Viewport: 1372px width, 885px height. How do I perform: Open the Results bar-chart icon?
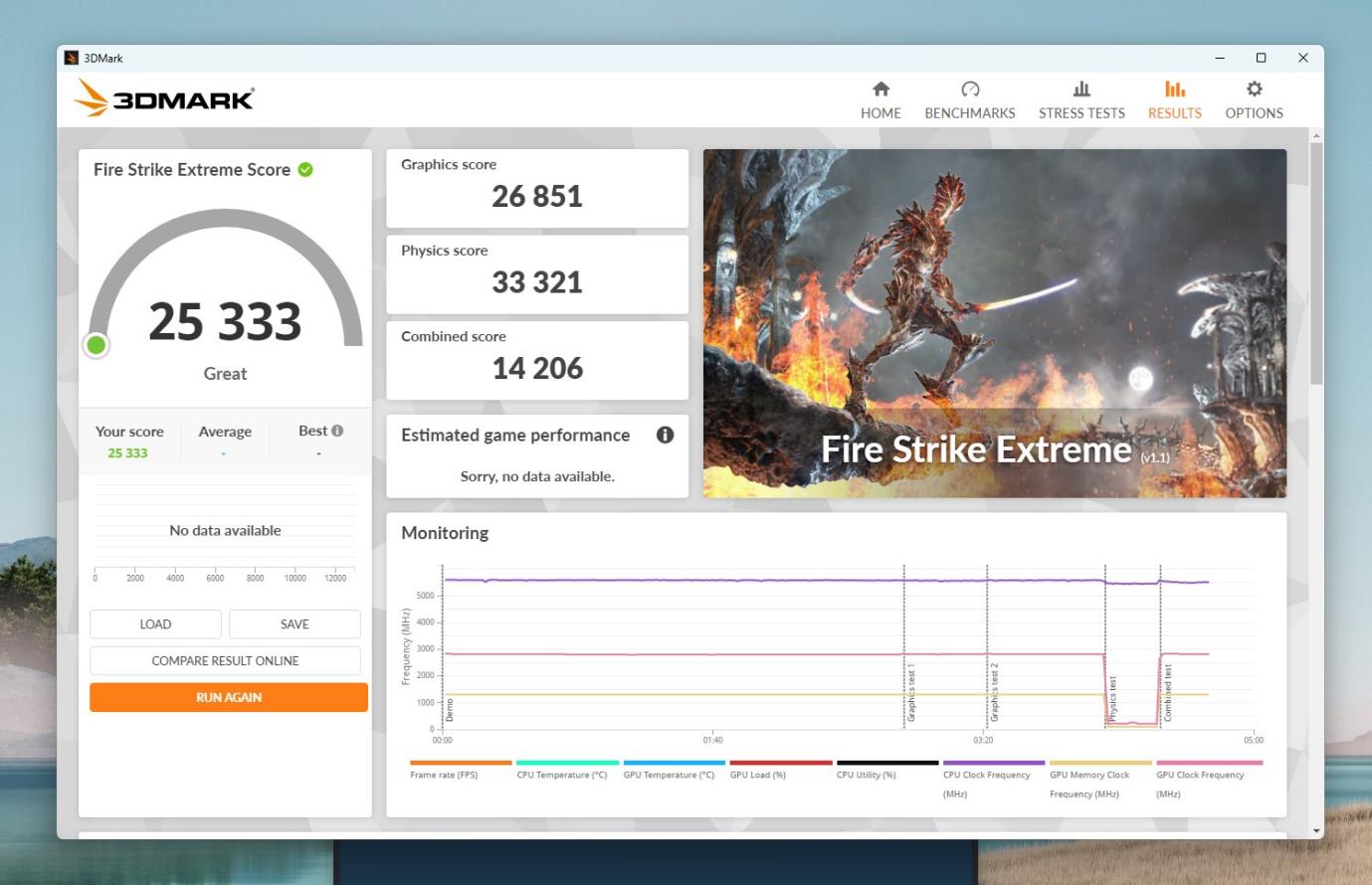(x=1175, y=89)
